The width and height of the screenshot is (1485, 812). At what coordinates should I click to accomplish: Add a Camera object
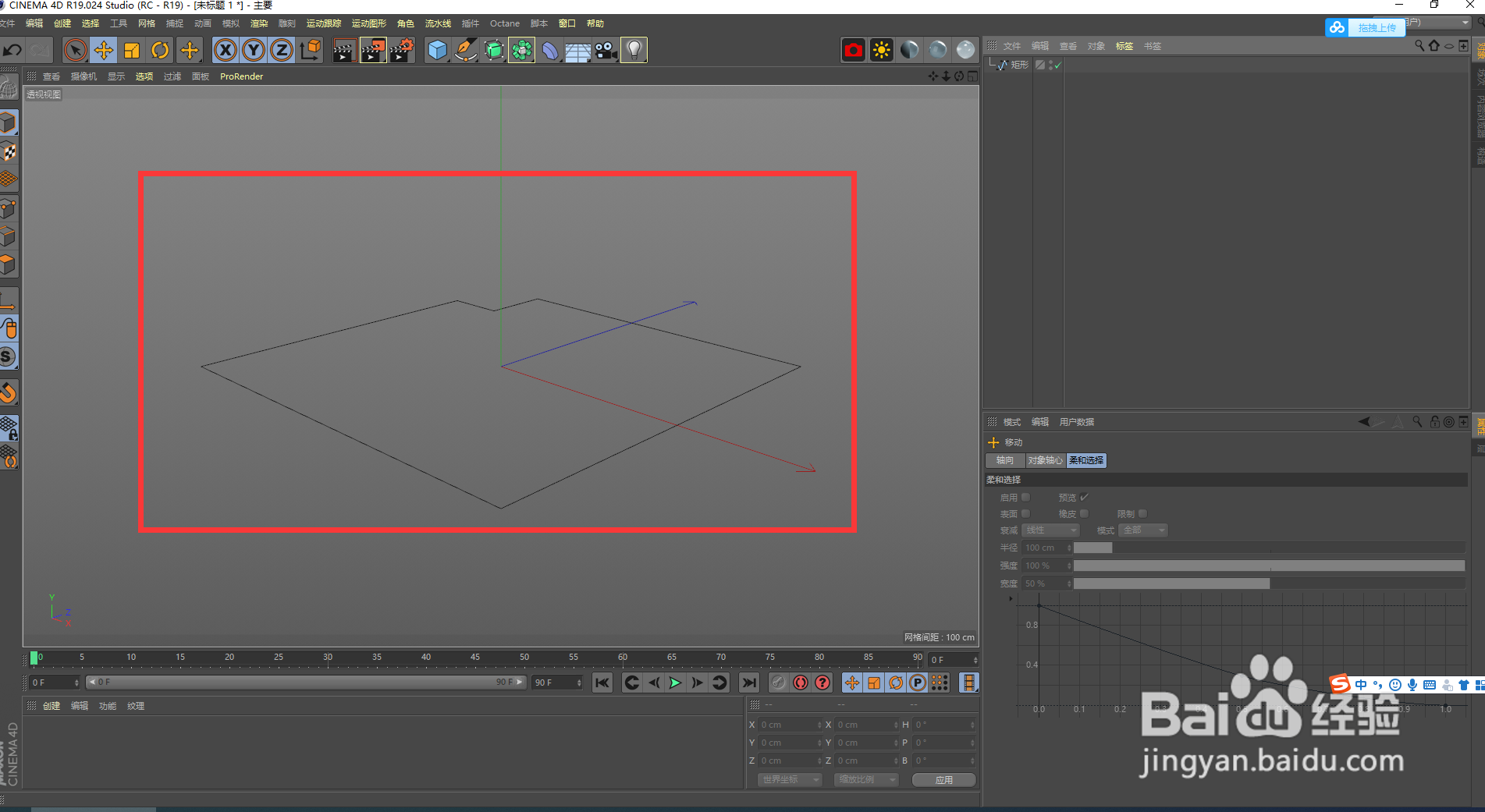(x=606, y=51)
